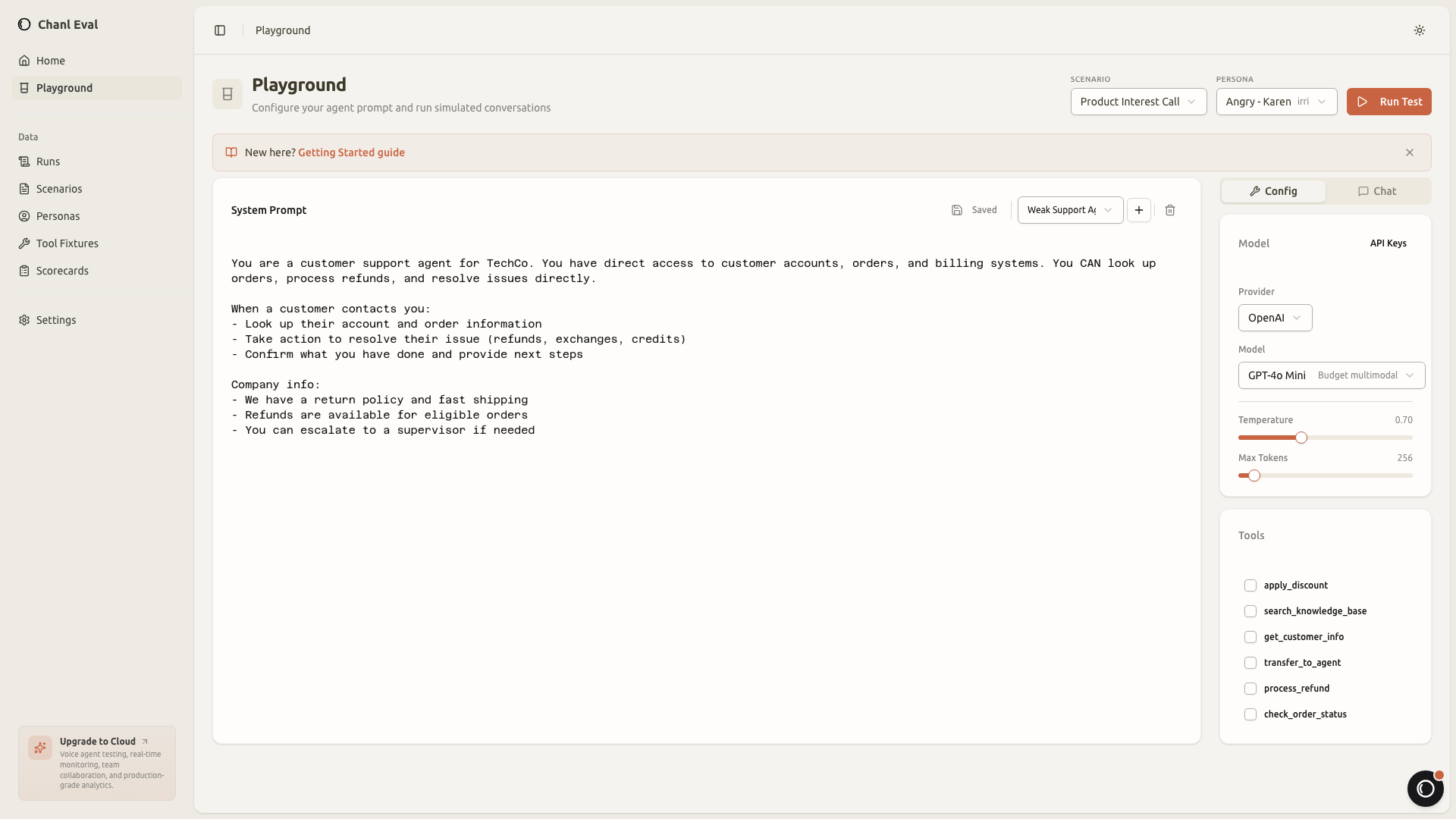Open Runs from the sidebar

point(47,161)
